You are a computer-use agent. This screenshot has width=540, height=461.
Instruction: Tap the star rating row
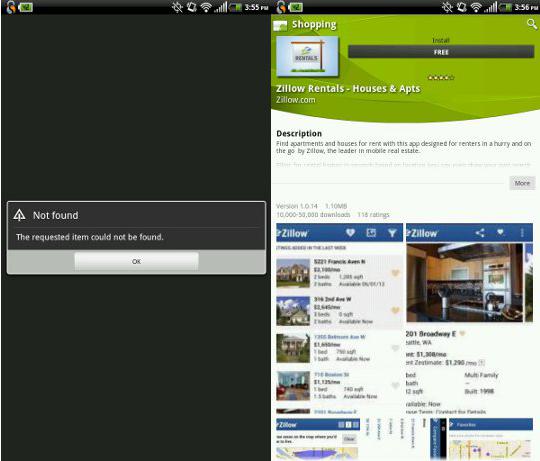[x=441, y=77]
